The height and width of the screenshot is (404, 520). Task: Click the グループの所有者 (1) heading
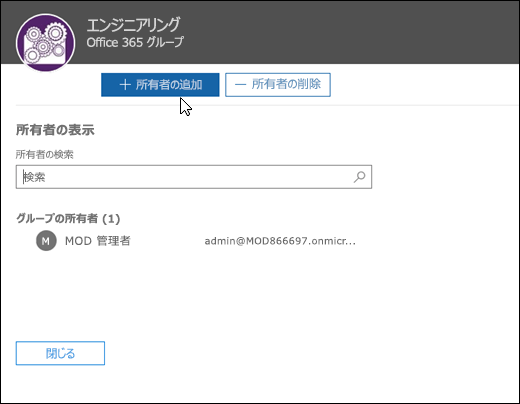point(68,218)
